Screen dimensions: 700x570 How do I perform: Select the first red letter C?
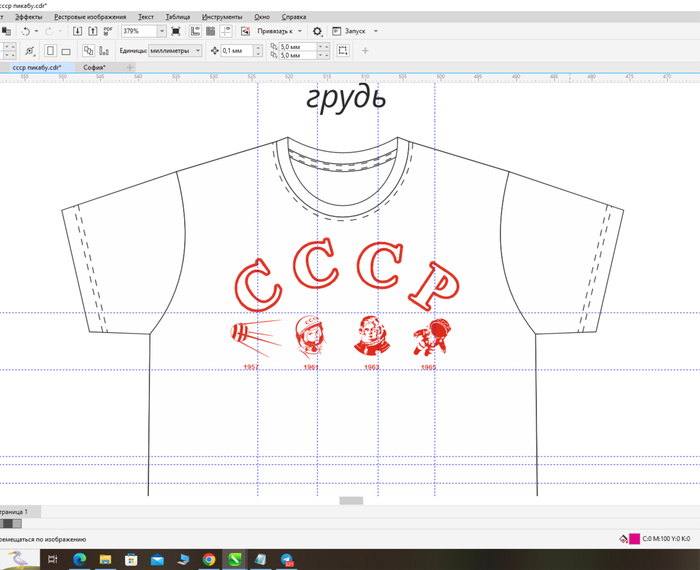(x=258, y=285)
